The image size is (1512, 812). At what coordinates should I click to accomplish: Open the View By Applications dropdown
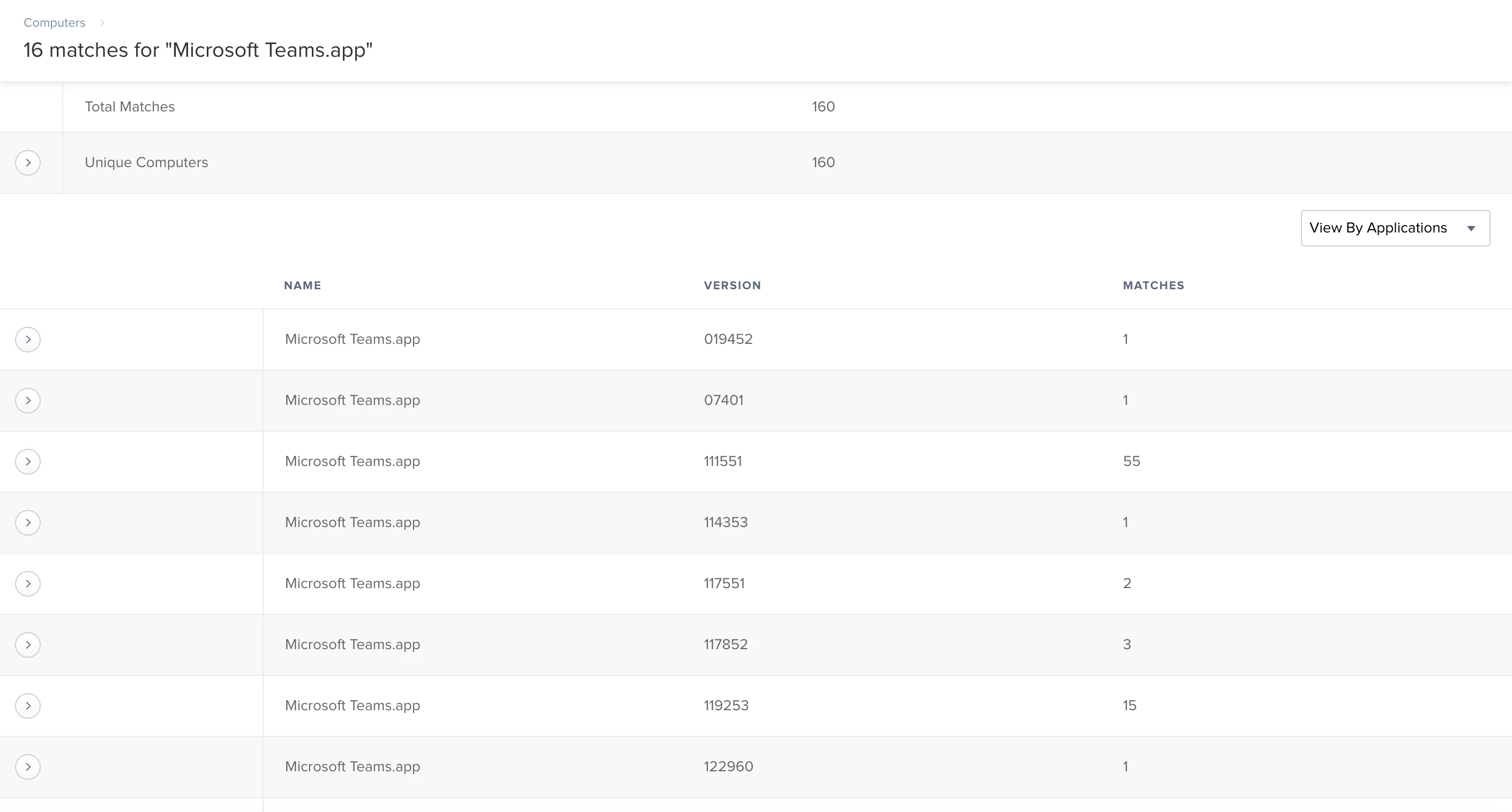click(1395, 228)
